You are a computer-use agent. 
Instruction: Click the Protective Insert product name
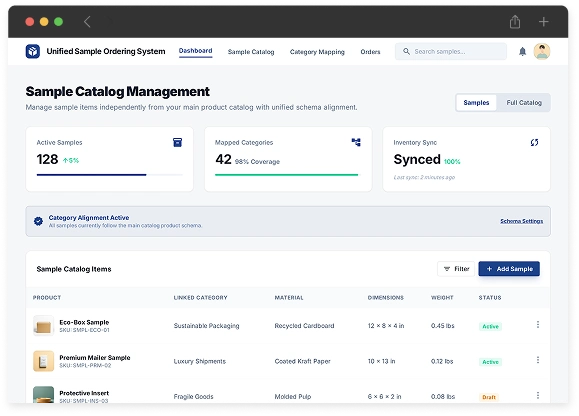click(x=84, y=393)
